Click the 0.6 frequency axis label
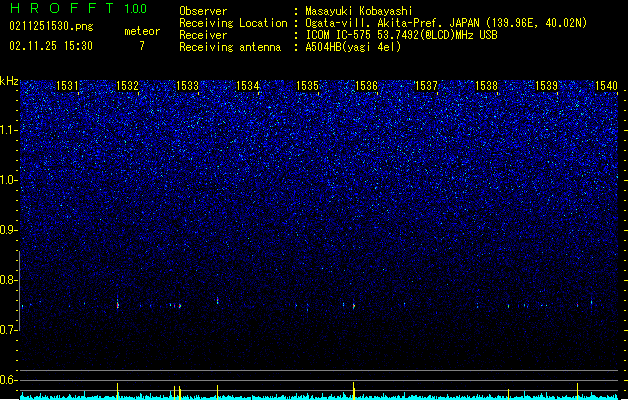The image size is (629, 400). 8,380
